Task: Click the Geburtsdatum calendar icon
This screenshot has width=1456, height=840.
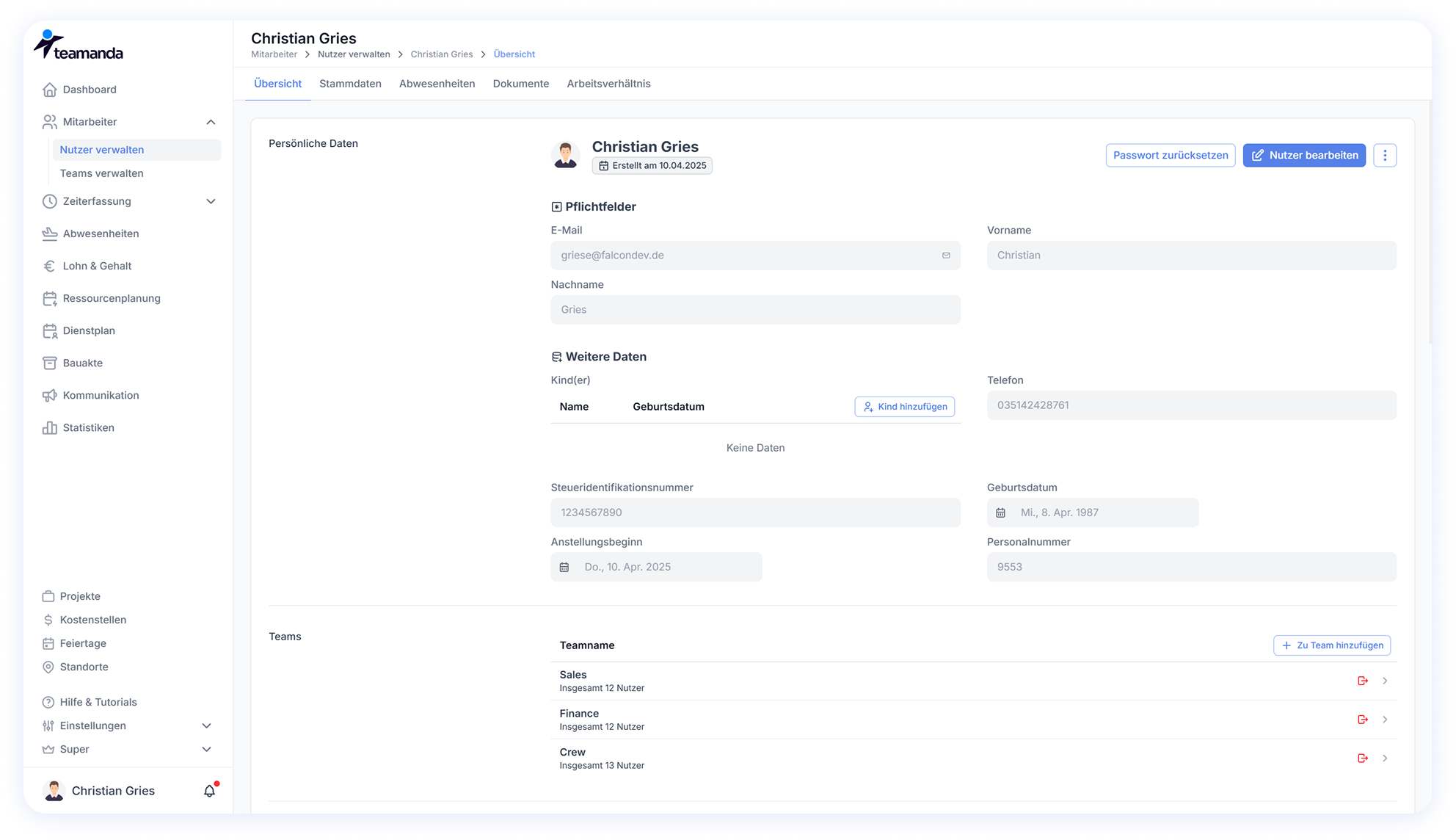Action: tap(1001, 513)
